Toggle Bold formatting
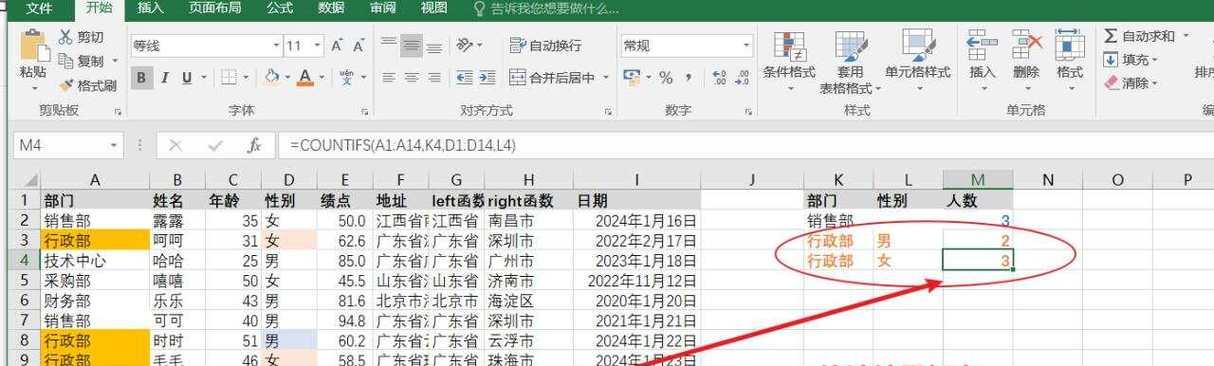Viewport: 1214px width, 366px height. [x=141, y=77]
